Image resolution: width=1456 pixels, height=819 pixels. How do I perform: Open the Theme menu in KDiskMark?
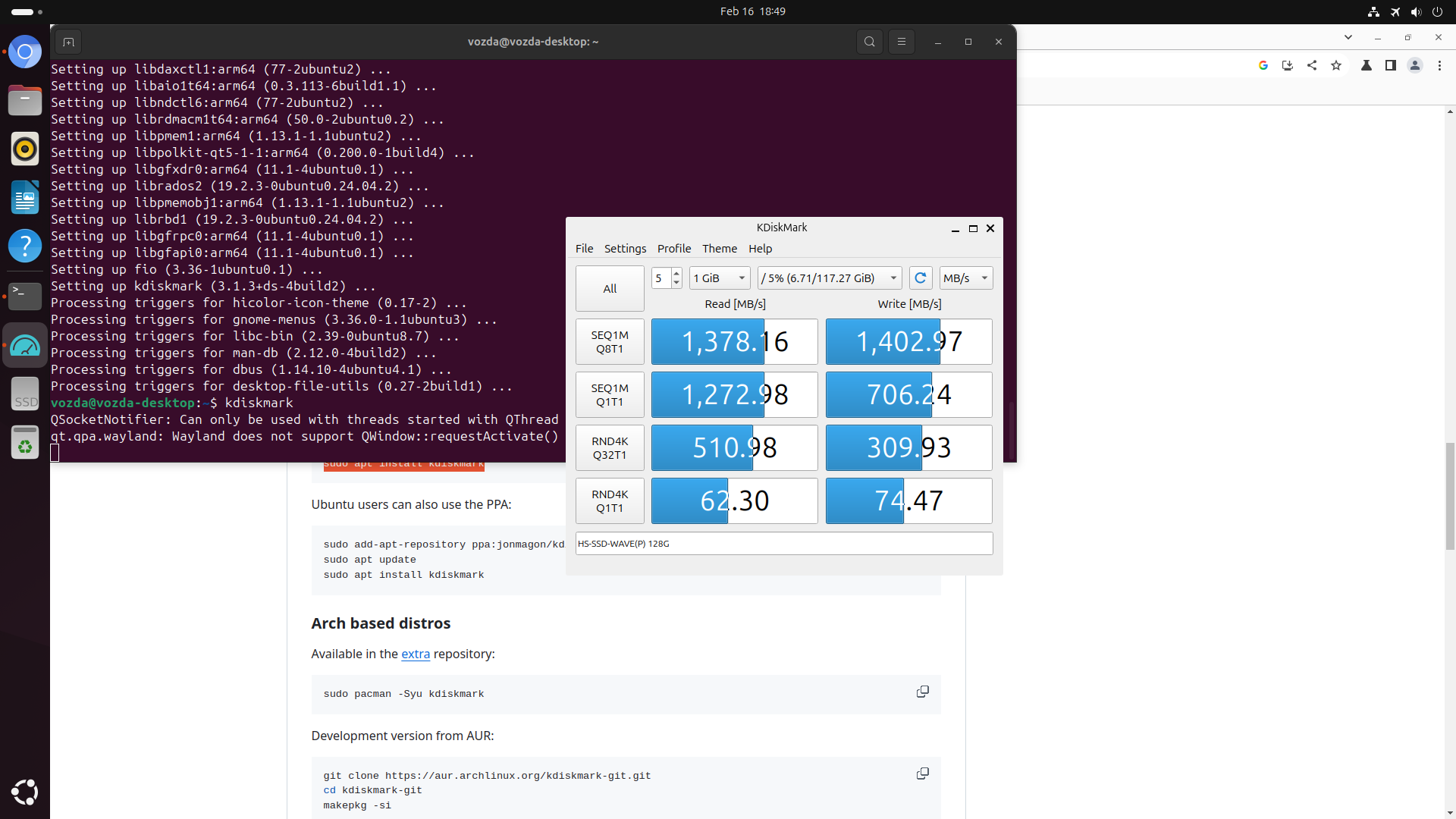(719, 249)
